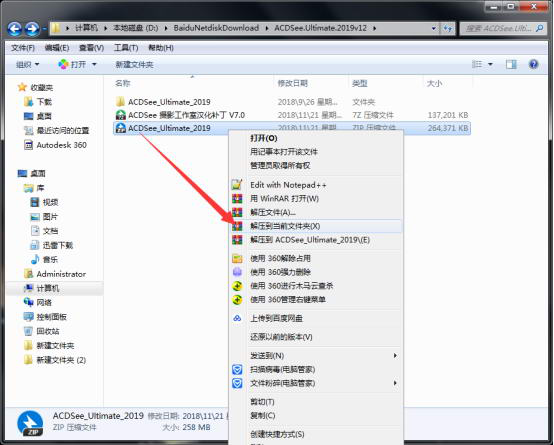Viewport: 554px width, 445px height.
Task: Expand the arrow after BaiduNetdiskDownload
Action: [x=267, y=28]
